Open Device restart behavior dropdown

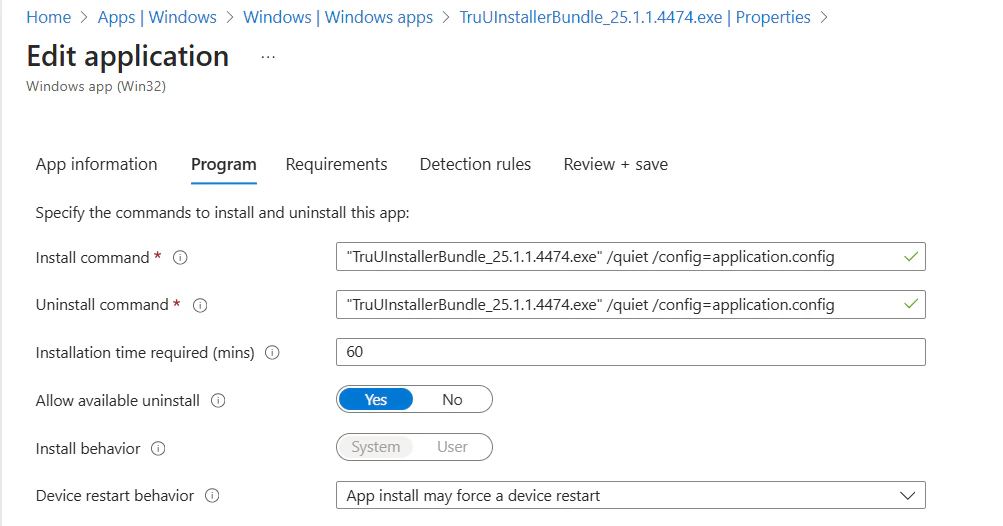[631, 495]
